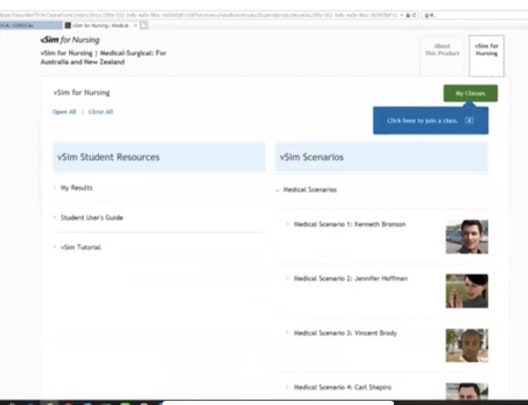528x405 pixels.
Task: Switch to the About This Product tab
Action: pos(442,50)
